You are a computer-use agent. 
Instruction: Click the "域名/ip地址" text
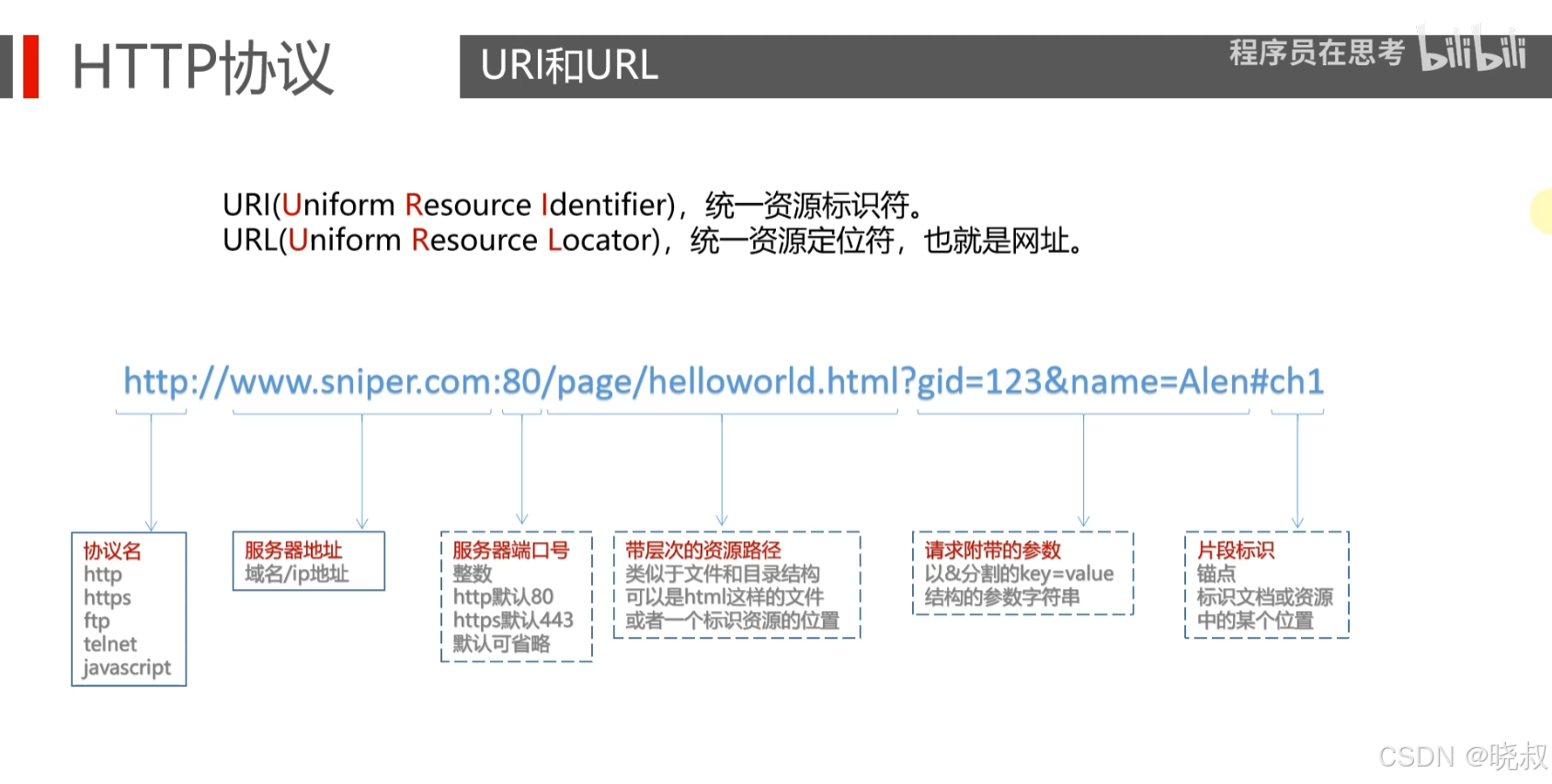click(296, 574)
